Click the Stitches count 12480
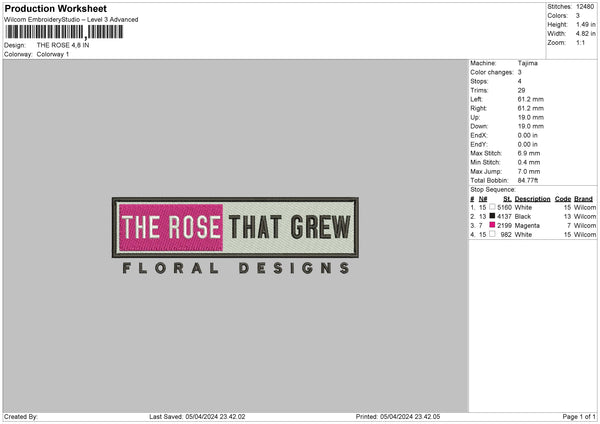This screenshot has width=600, height=424. (585, 7)
